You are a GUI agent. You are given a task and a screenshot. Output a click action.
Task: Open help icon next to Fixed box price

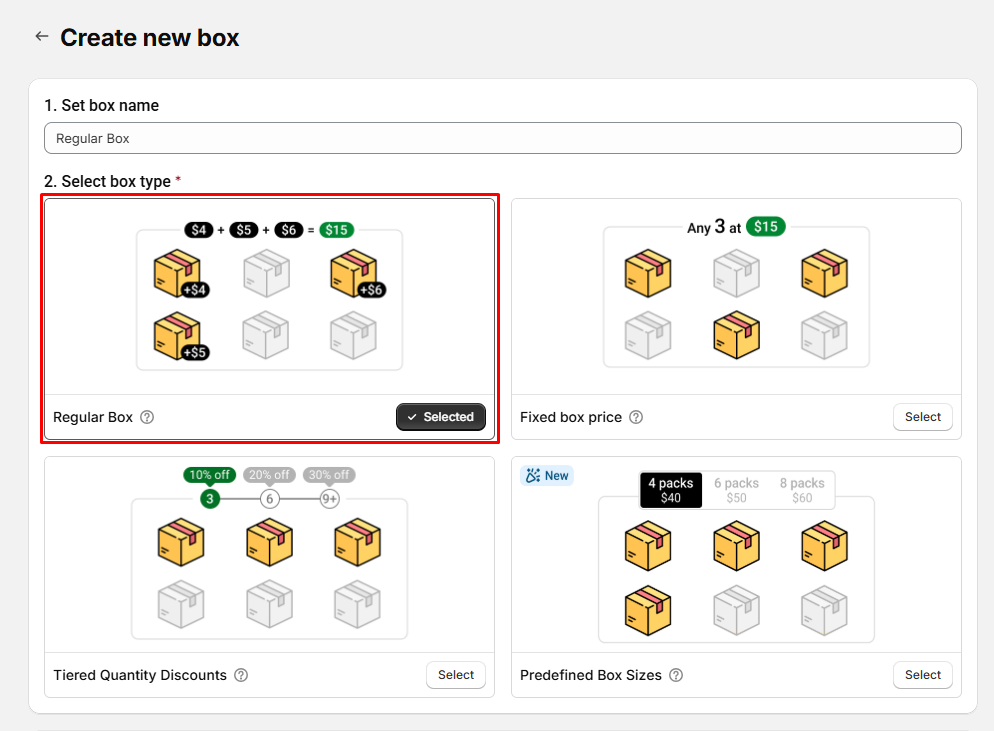(636, 417)
